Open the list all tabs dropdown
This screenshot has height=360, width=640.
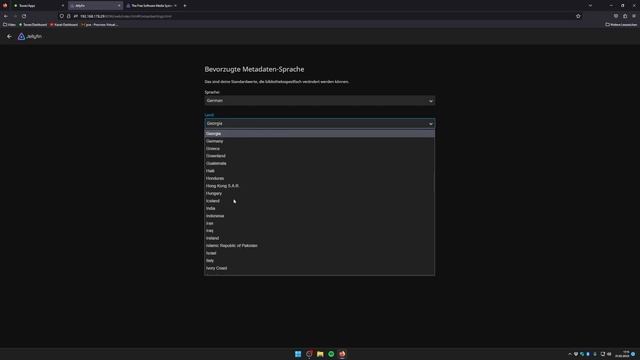click(590, 6)
